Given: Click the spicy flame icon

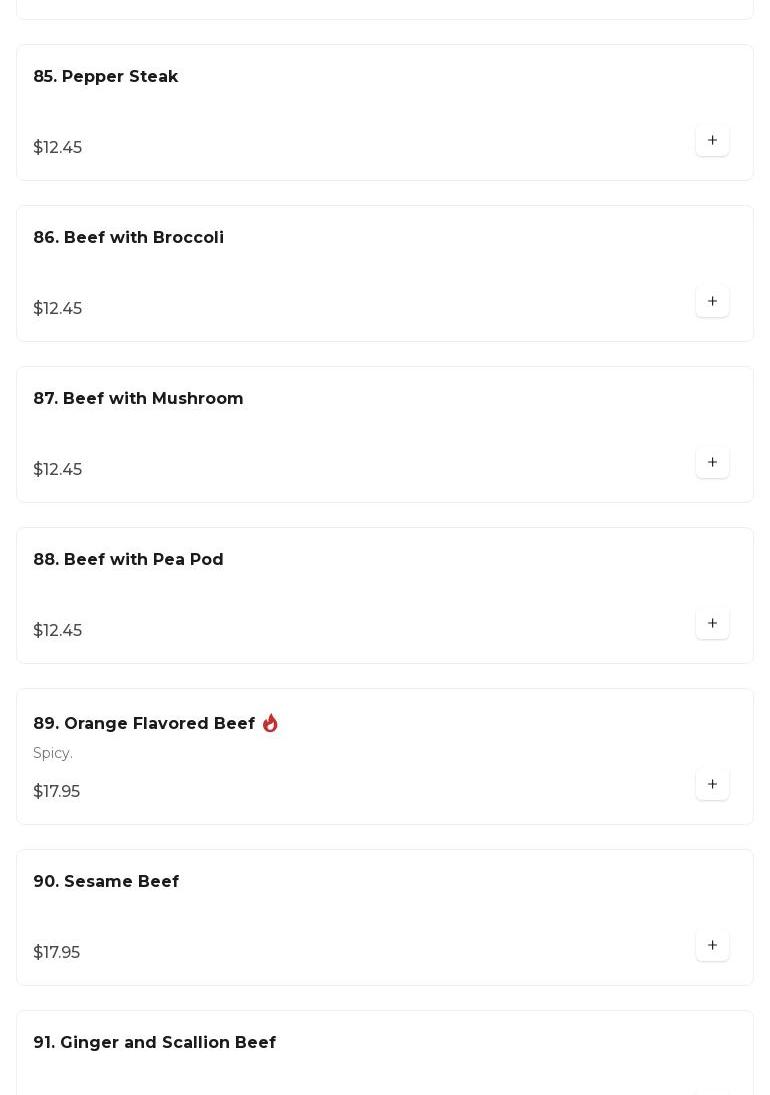Looking at the screenshot, I should pos(270,723).
